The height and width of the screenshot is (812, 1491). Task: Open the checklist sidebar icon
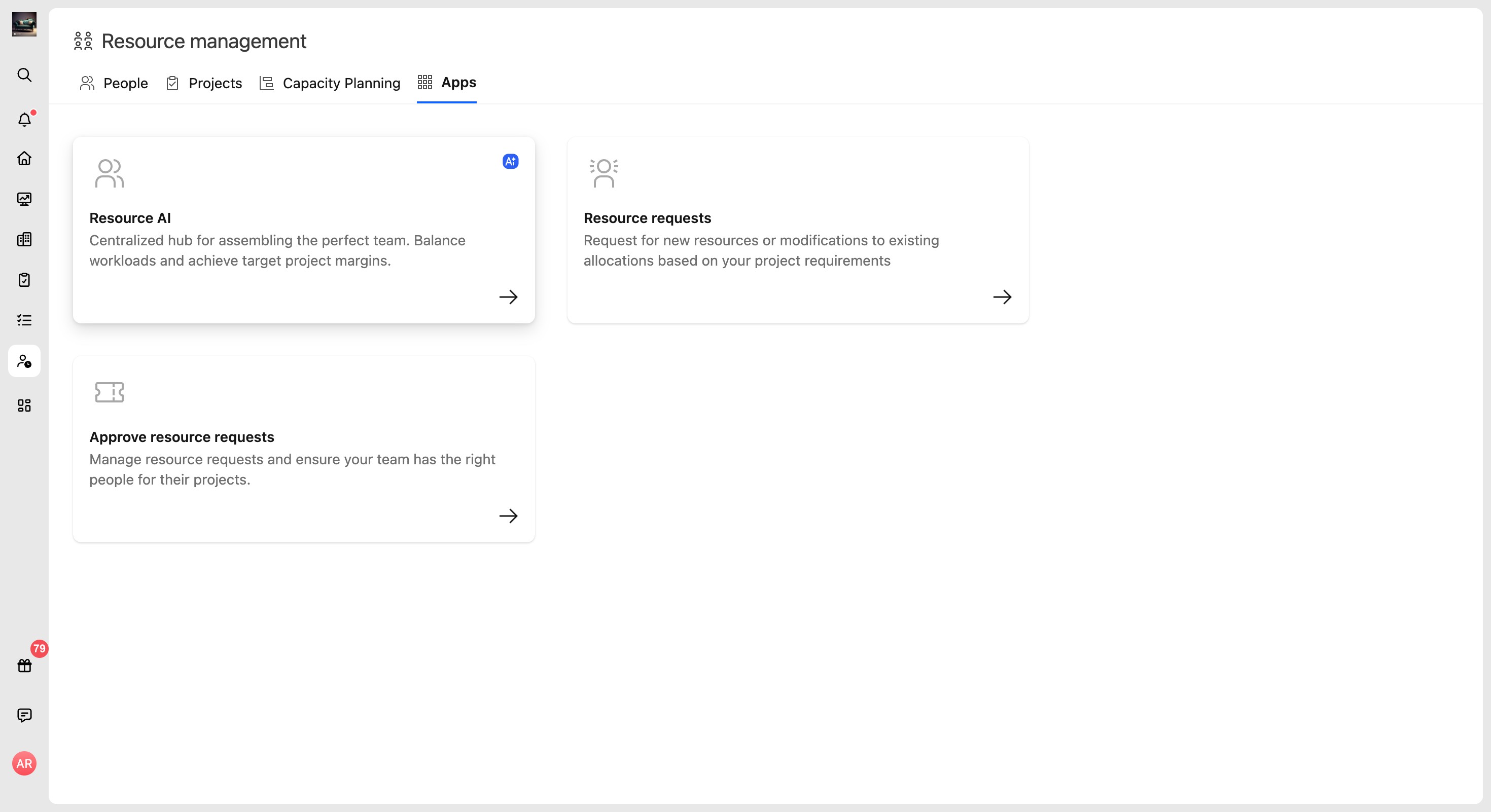click(x=24, y=320)
